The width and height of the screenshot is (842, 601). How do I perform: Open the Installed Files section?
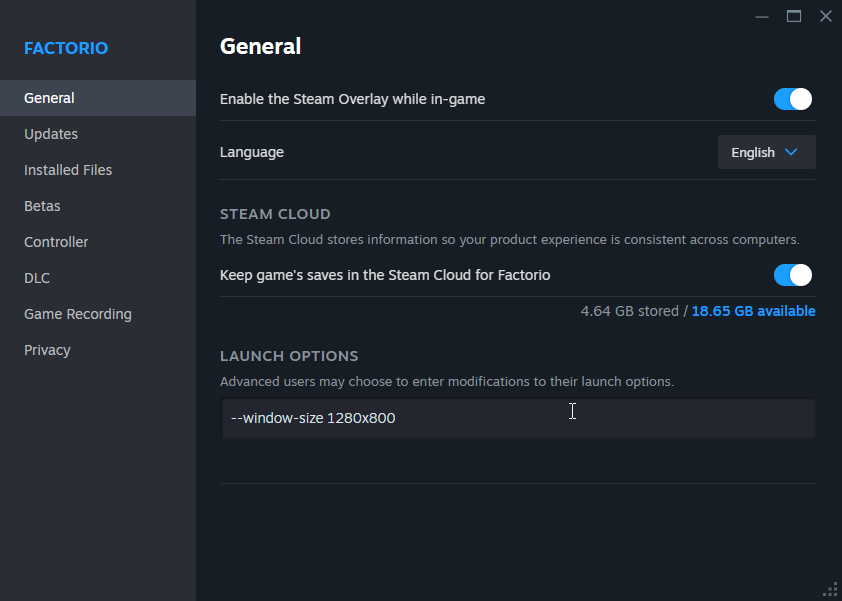pyautogui.click(x=68, y=170)
